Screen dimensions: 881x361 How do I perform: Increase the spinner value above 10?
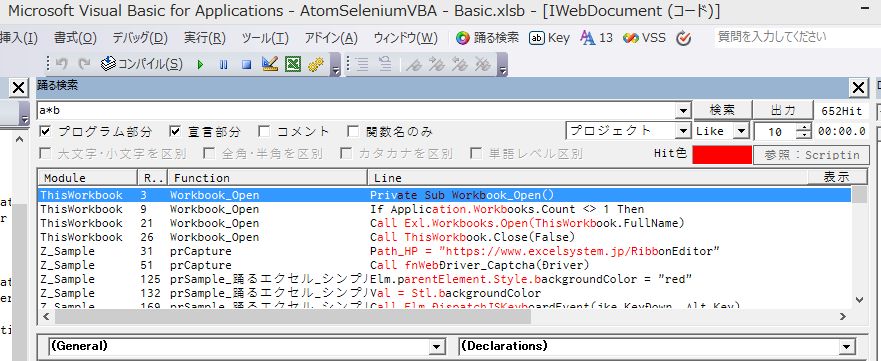[805, 127]
